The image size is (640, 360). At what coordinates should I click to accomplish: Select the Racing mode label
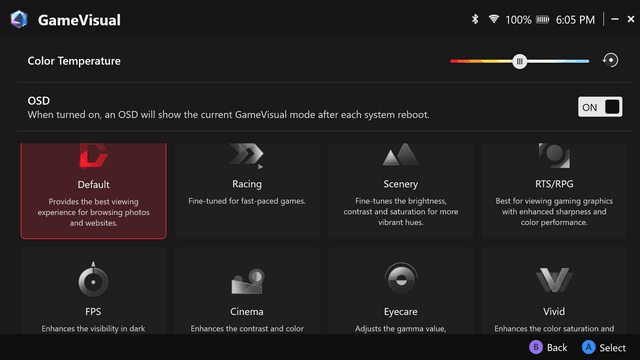pos(247,184)
